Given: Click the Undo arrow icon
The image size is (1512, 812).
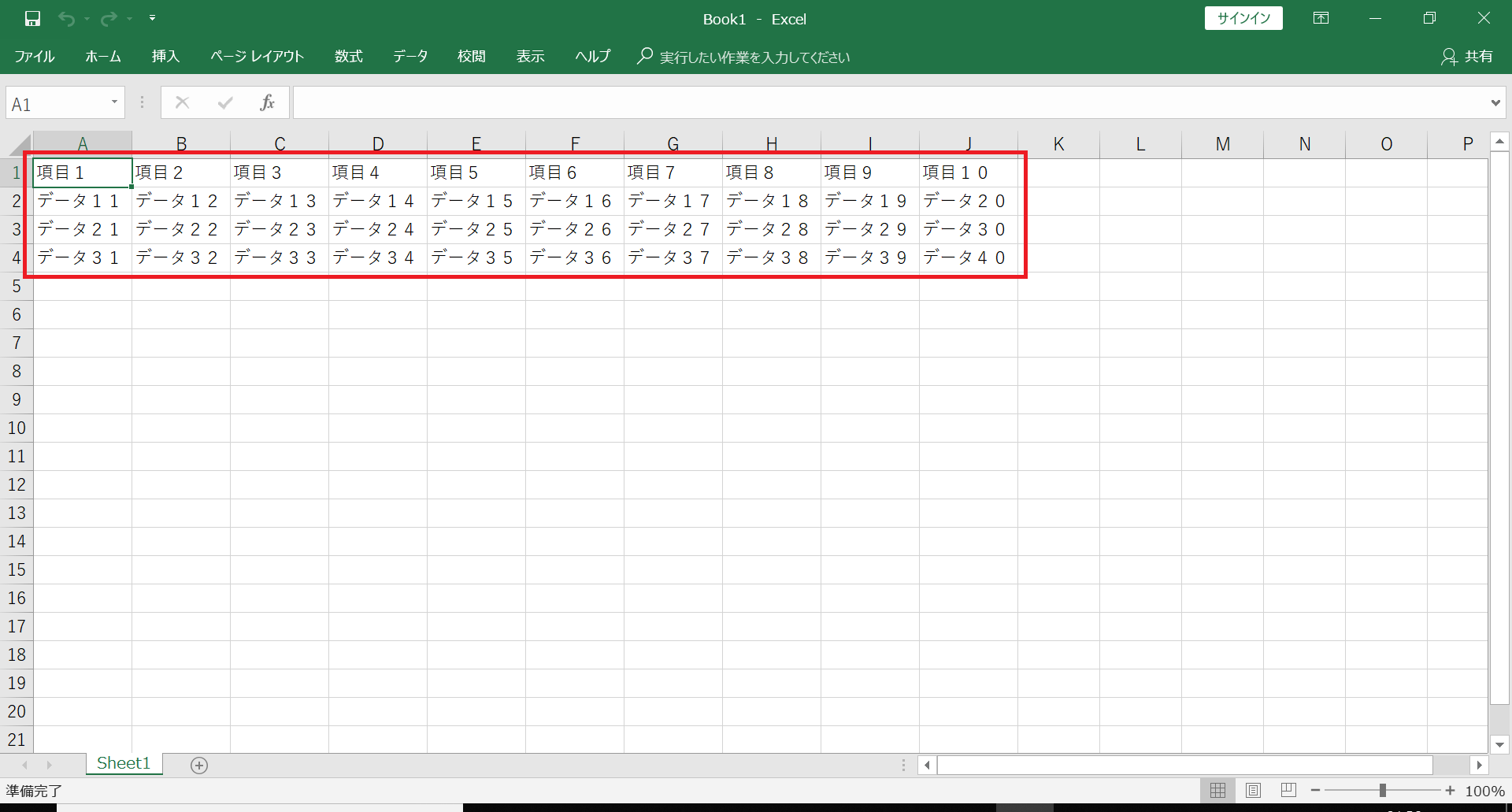Looking at the screenshot, I should point(67,19).
